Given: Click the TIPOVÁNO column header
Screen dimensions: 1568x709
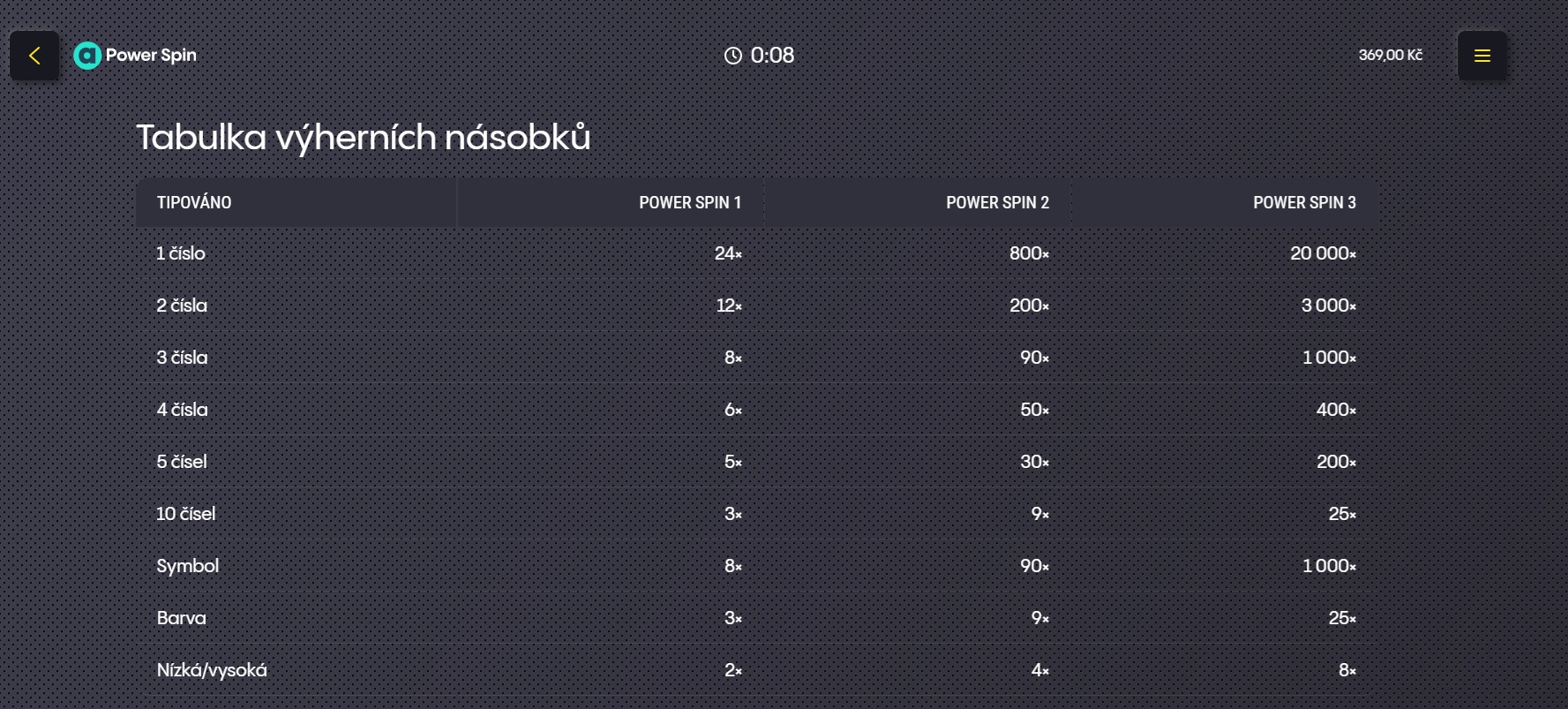Looking at the screenshot, I should 194,202.
